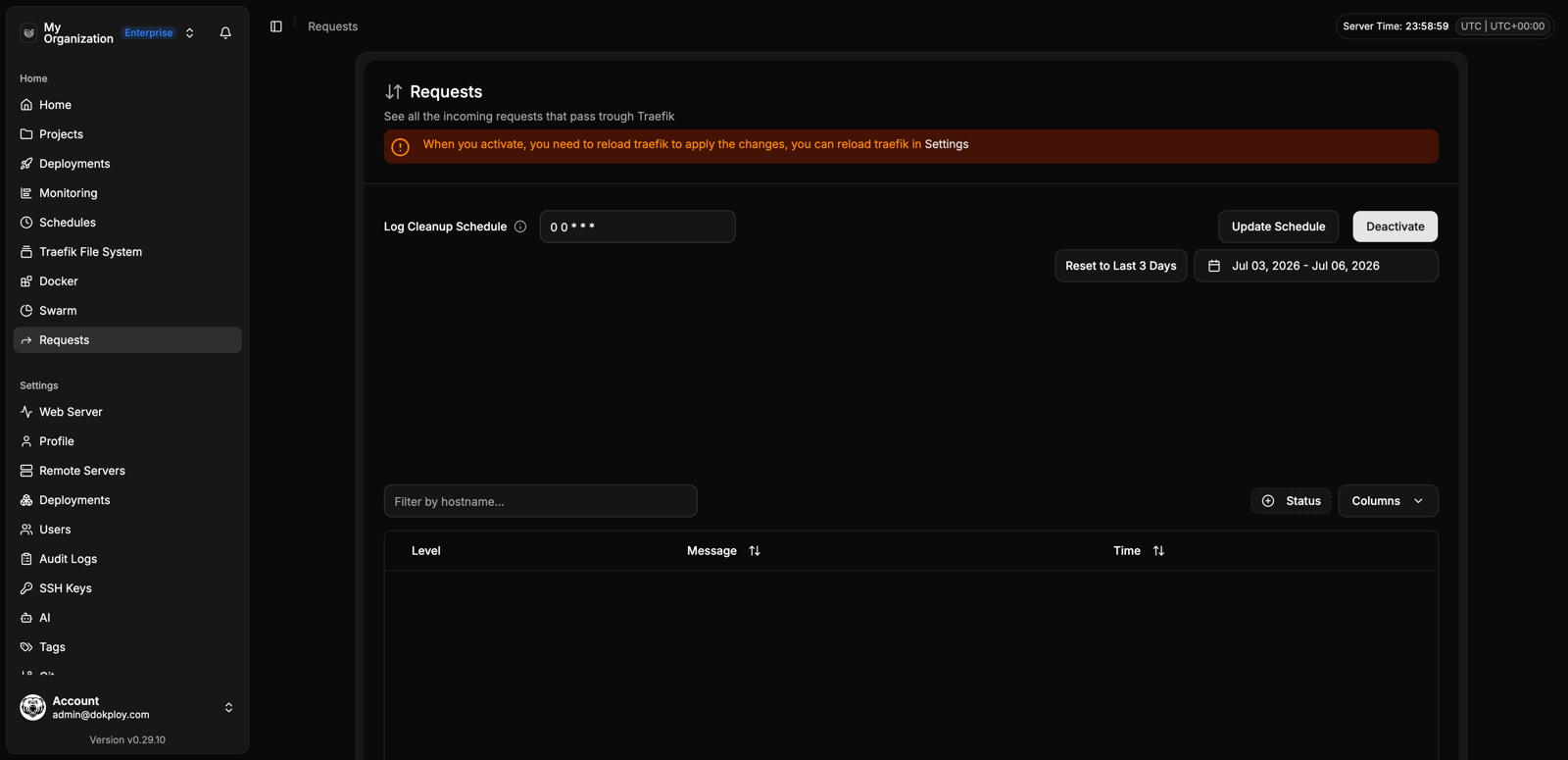Open Deployments under Settings section
The image size is (1568, 760).
tap(127, 500)
